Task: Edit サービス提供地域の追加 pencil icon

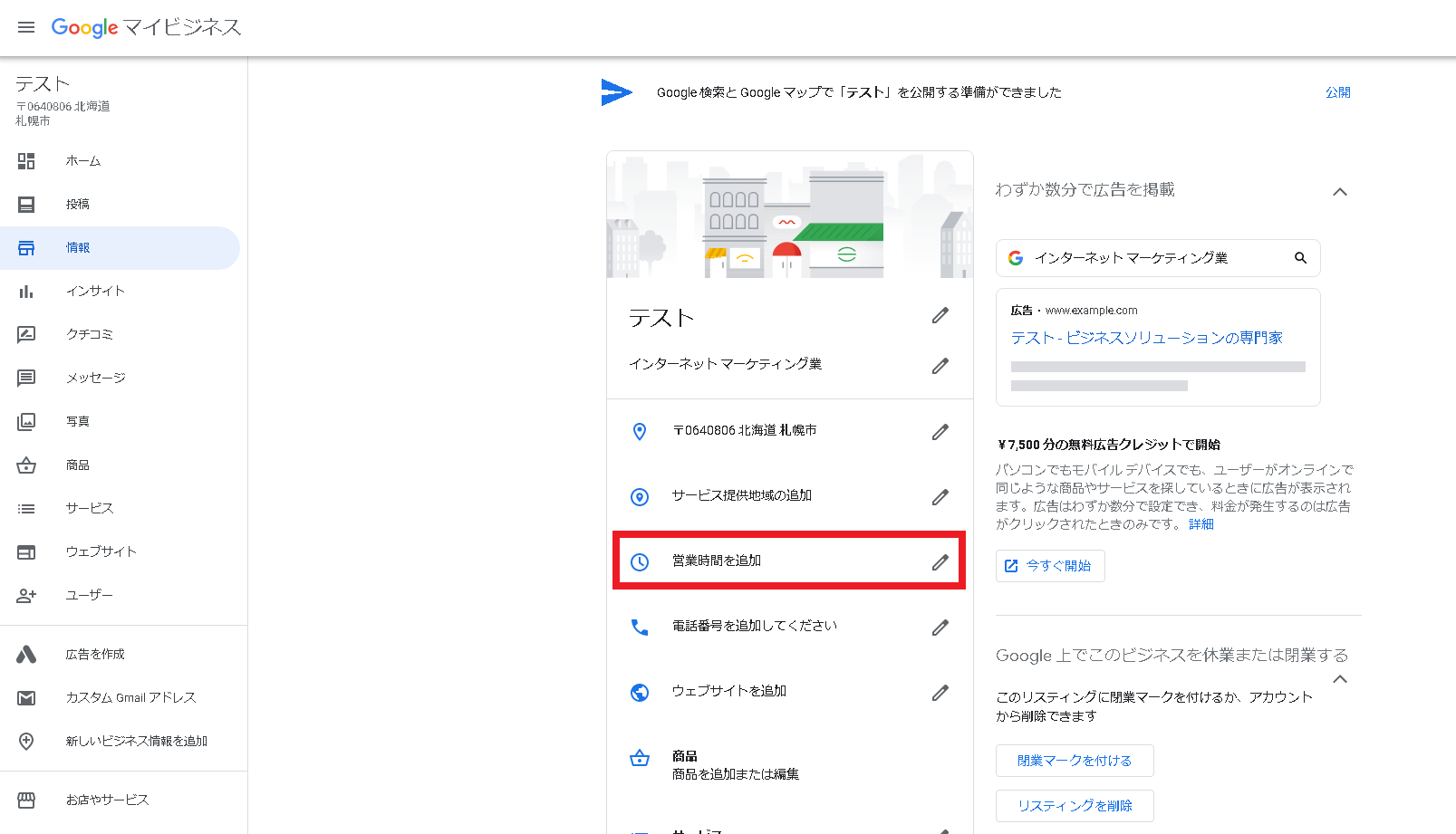Action: point(940,497)
